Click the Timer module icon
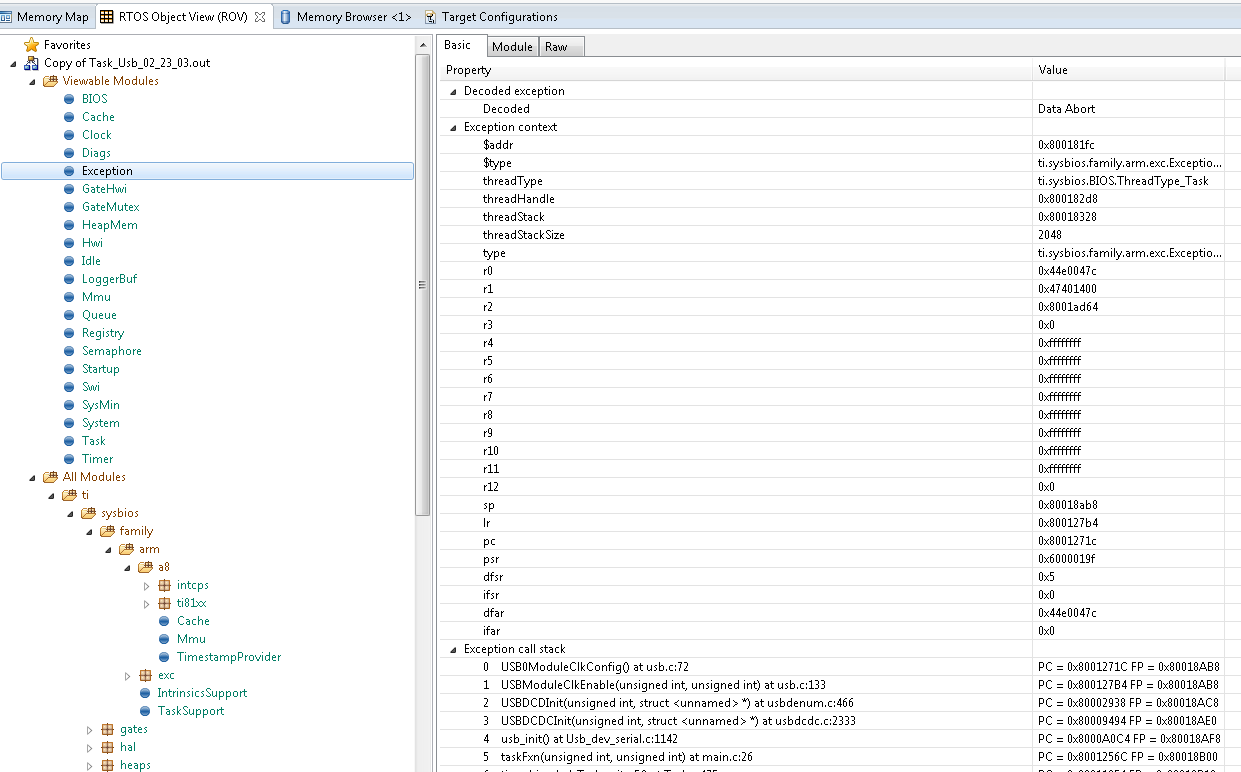This screenshot has width=1241, height=772. tap(69, 459)
